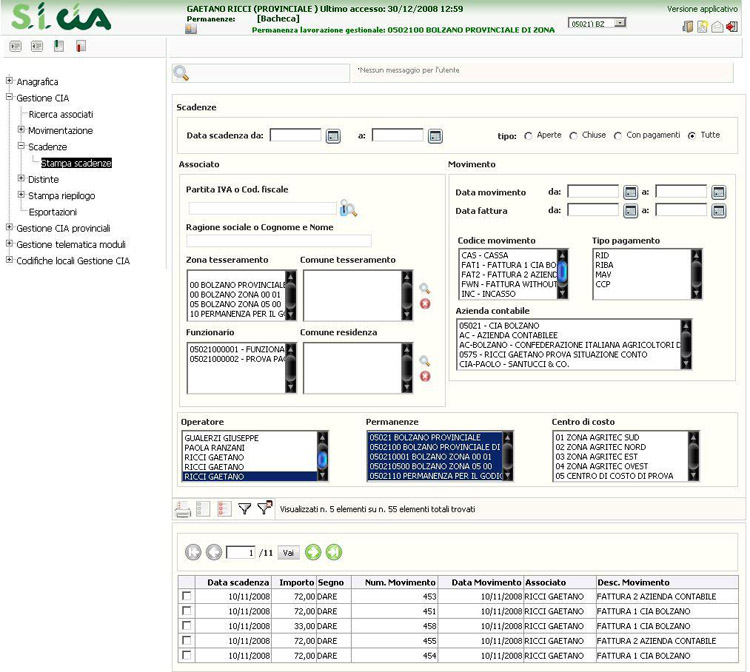Click the page number input field
This screenshot has height=672, width=750.
[x=240, y=553]
